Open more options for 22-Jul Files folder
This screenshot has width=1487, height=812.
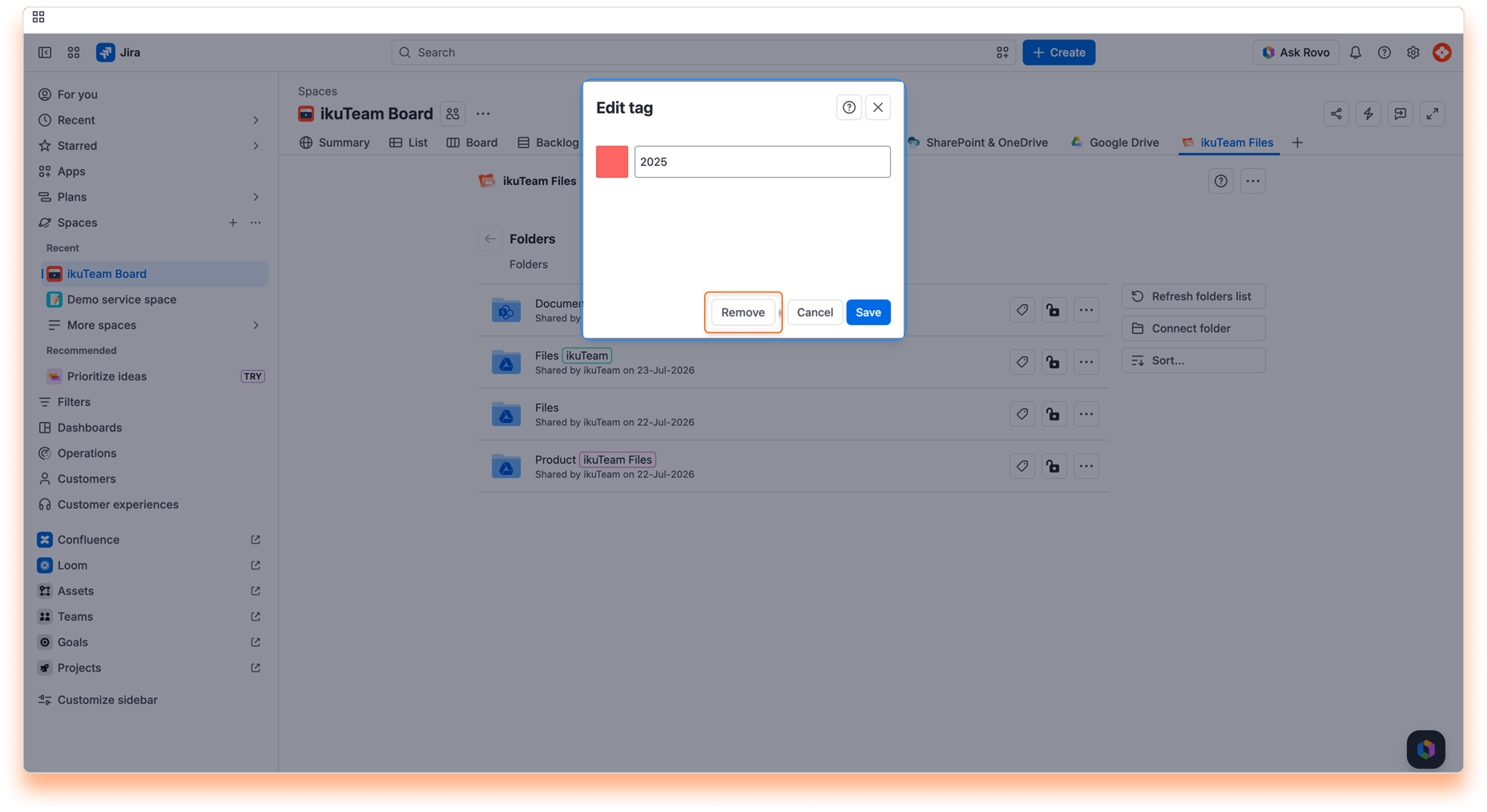1086,414
